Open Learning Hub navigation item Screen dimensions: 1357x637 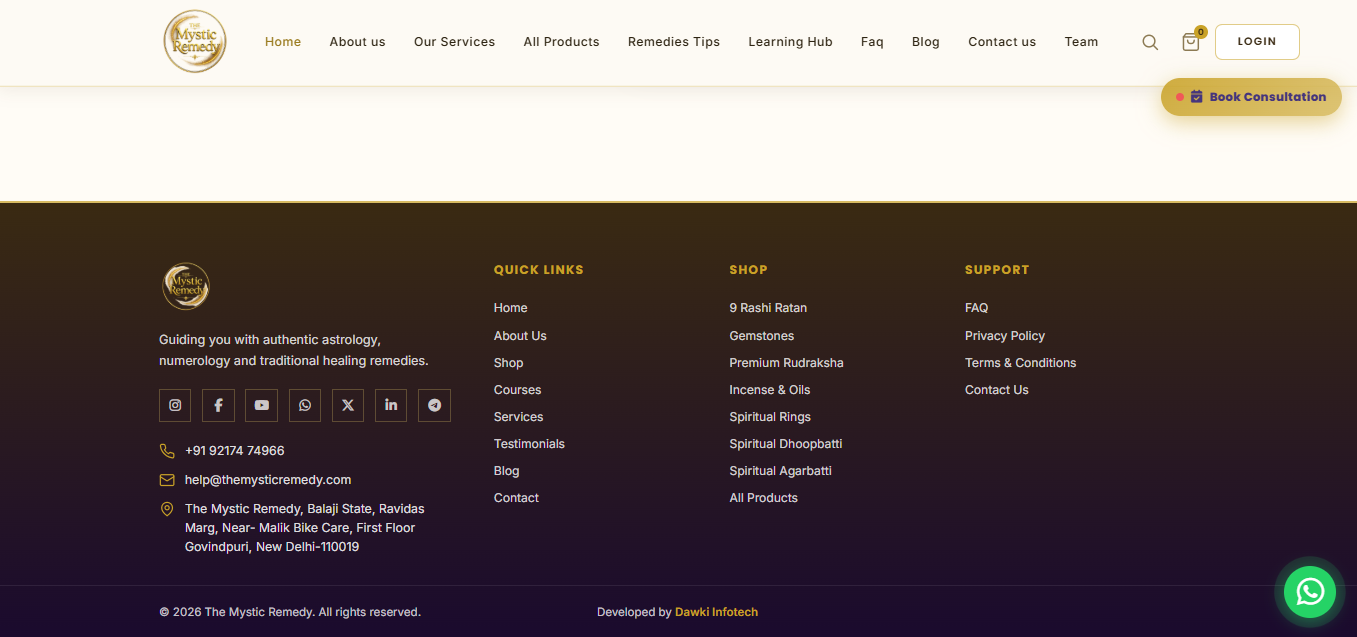pyautogui.click(x=790, y=42)
